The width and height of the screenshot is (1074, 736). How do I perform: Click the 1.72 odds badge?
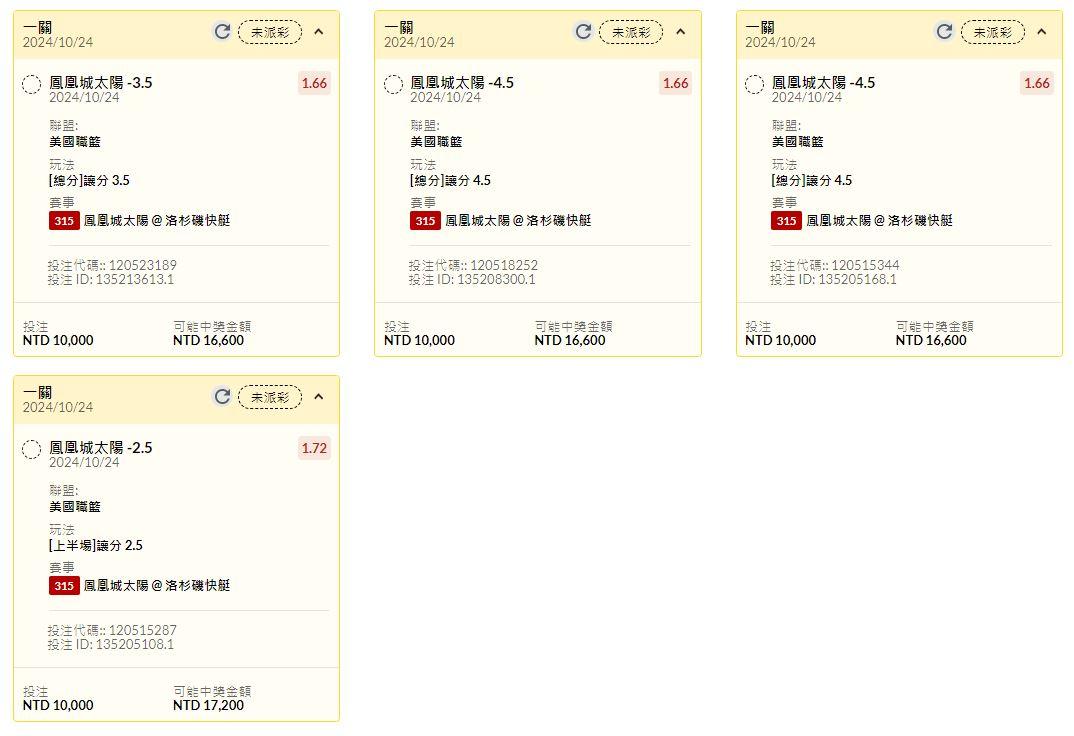click(x=314, y=448)
